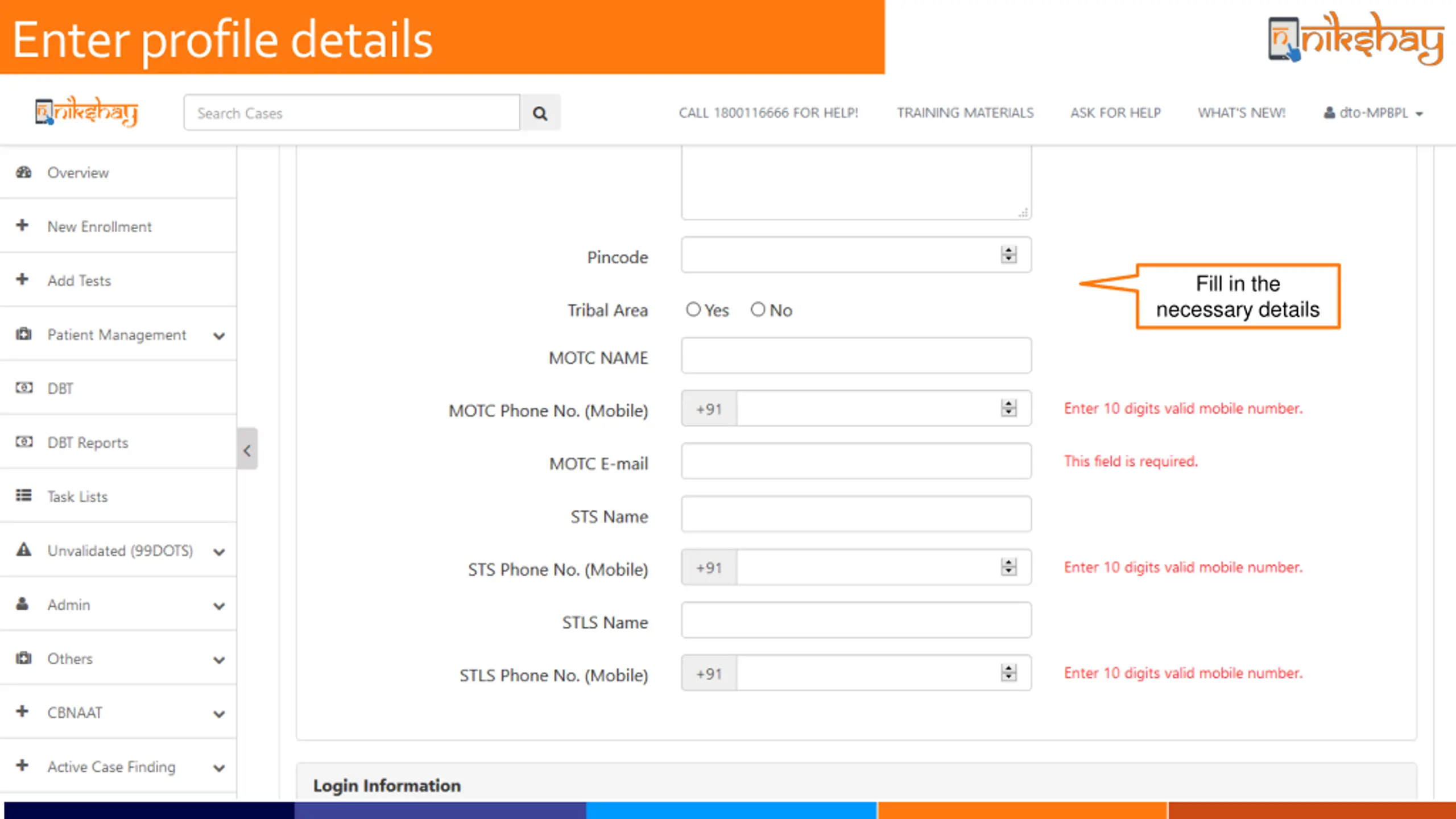The height and width of the screenshot is (819, 1456).
Task: Open the dto-MPBPL user dropdown caret
Action: (1419, 114)
